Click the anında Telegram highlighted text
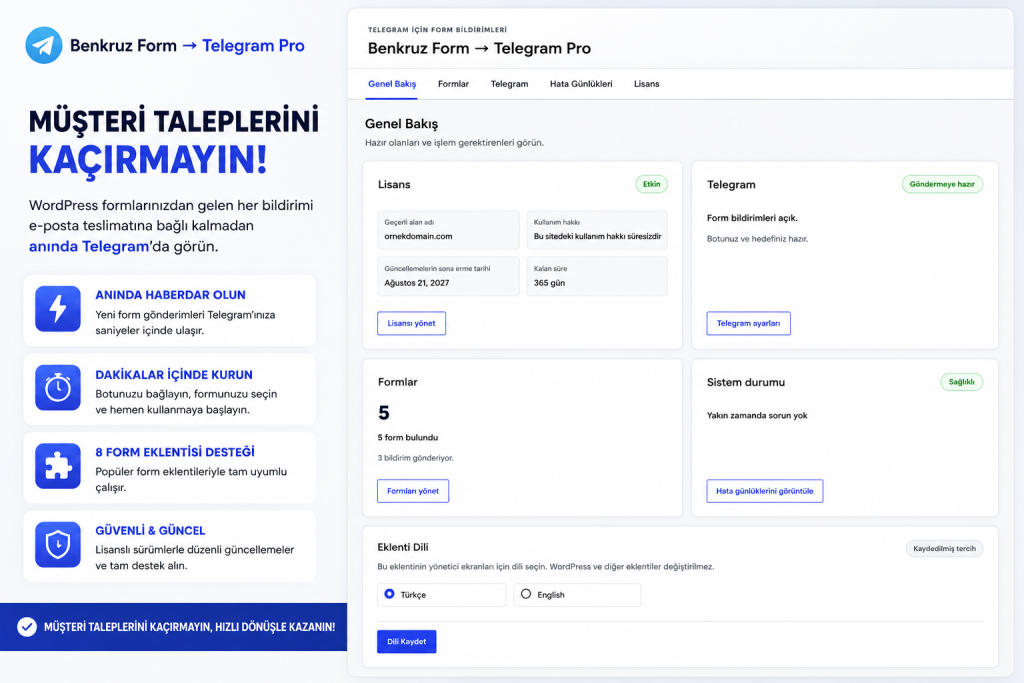 [89, 246]
